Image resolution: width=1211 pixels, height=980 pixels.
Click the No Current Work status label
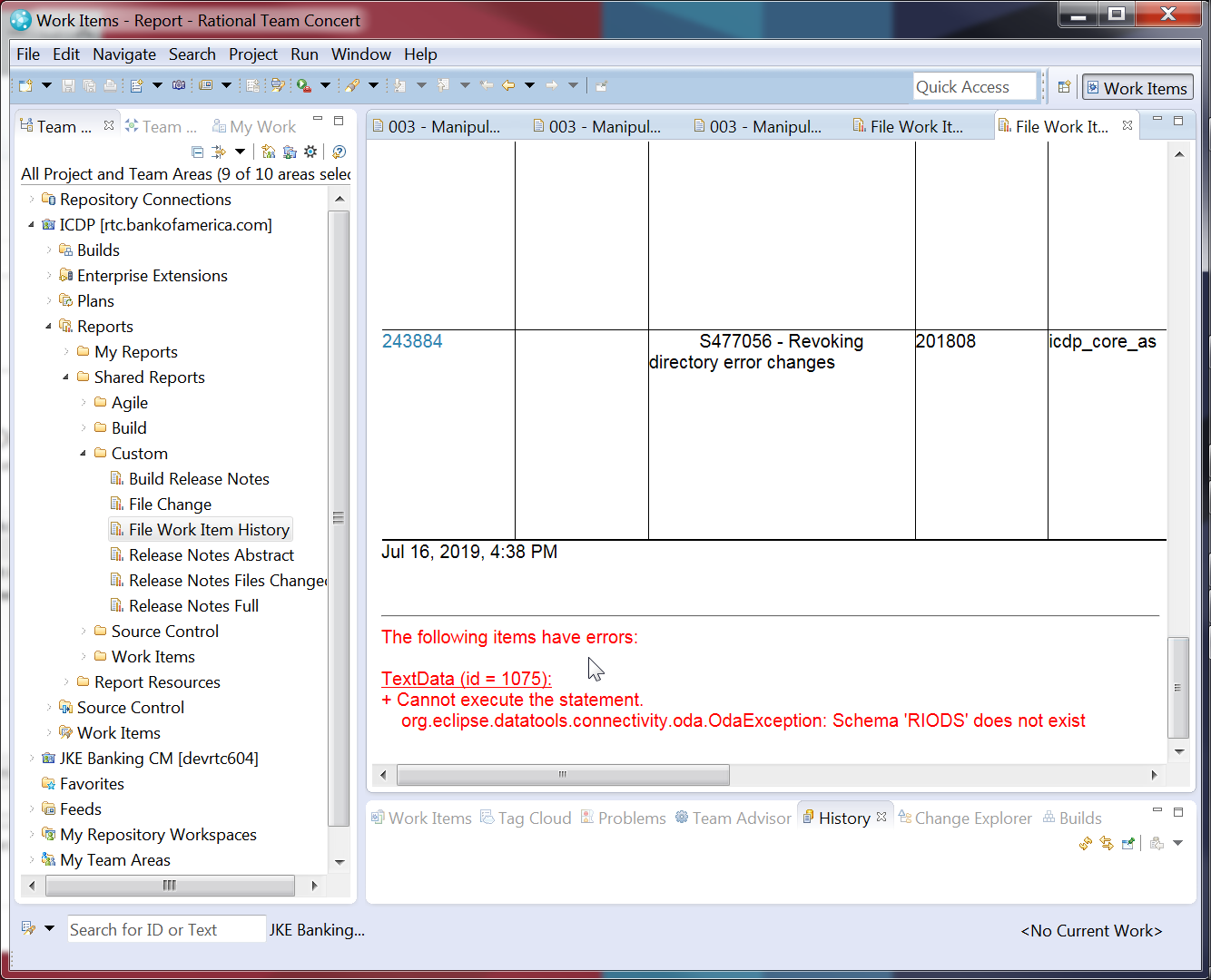tap(1091, 930)
